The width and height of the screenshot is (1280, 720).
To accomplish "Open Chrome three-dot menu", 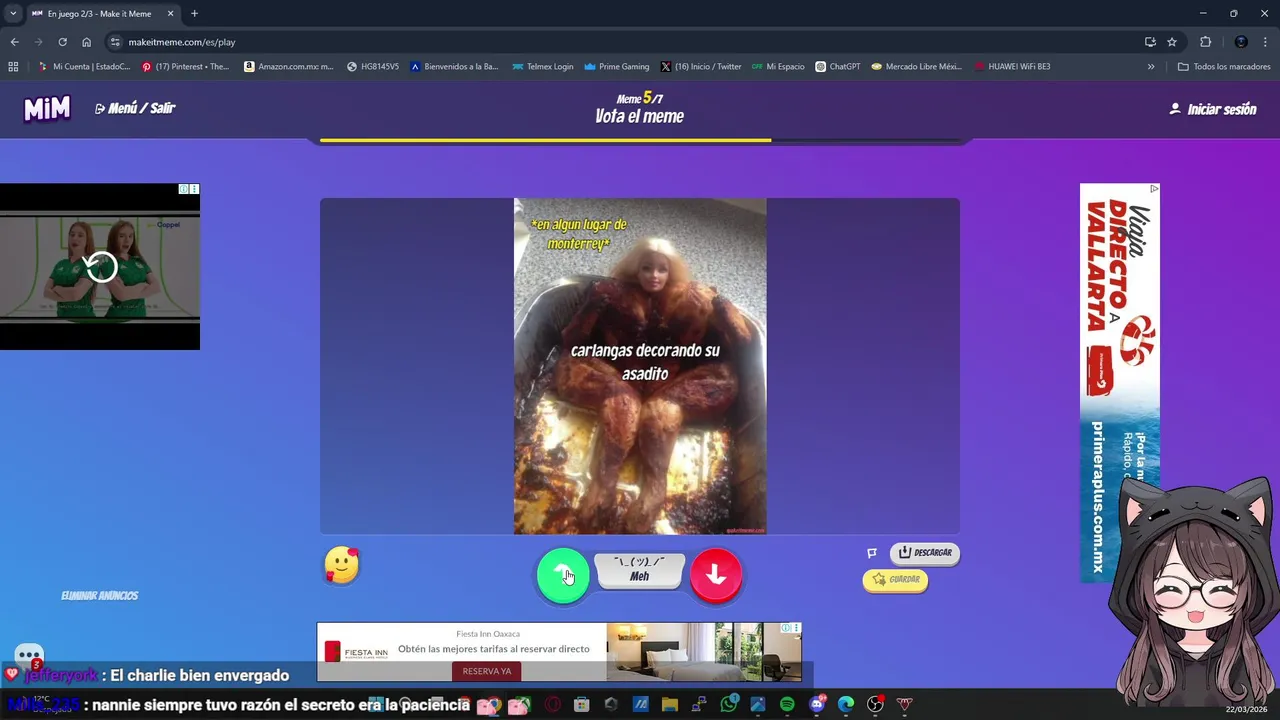I will (x=1266, y=42).
